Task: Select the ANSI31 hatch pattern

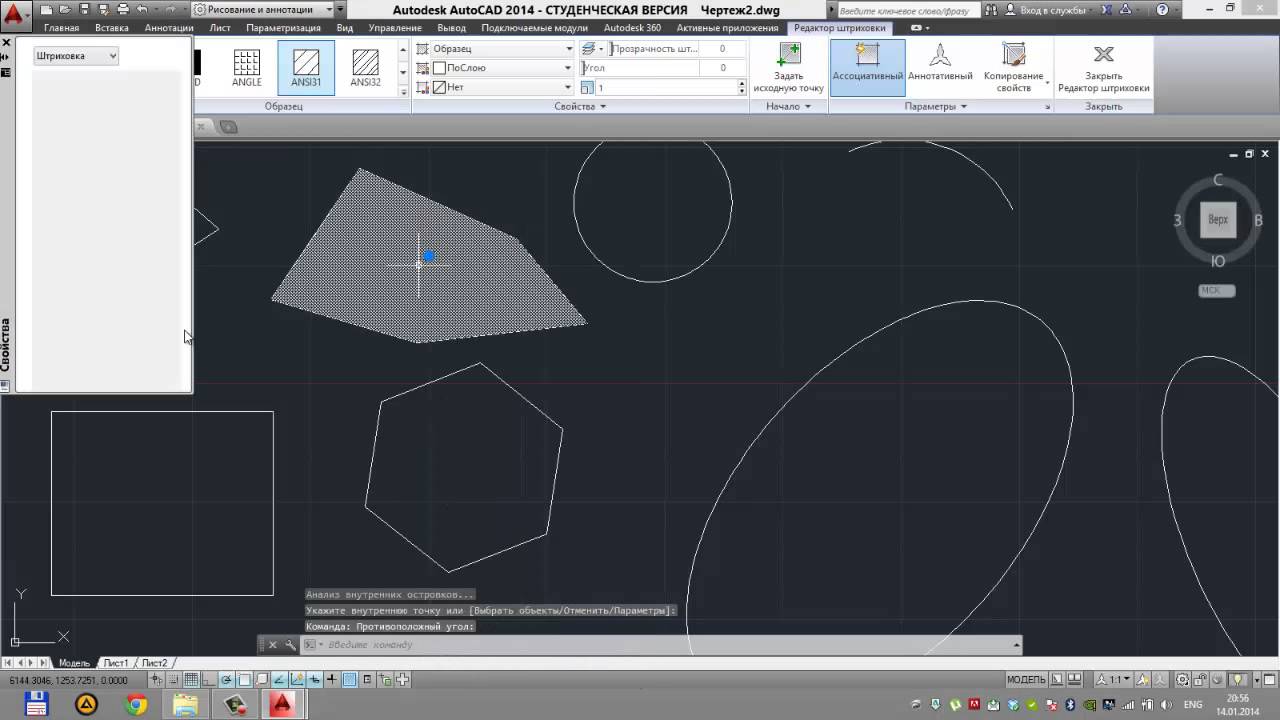Action: [x=306, y=67]
